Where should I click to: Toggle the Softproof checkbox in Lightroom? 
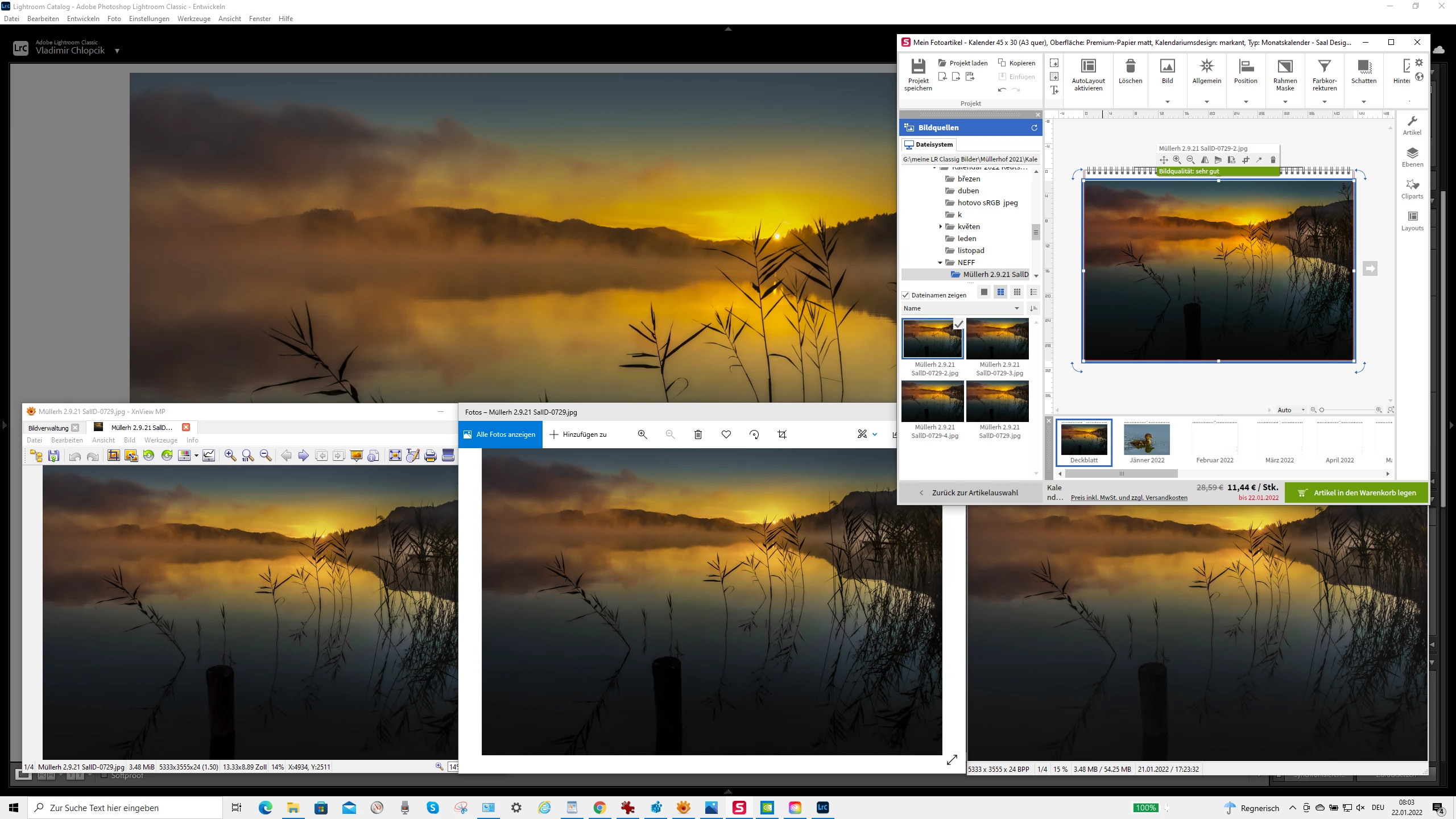coord(104,775)
